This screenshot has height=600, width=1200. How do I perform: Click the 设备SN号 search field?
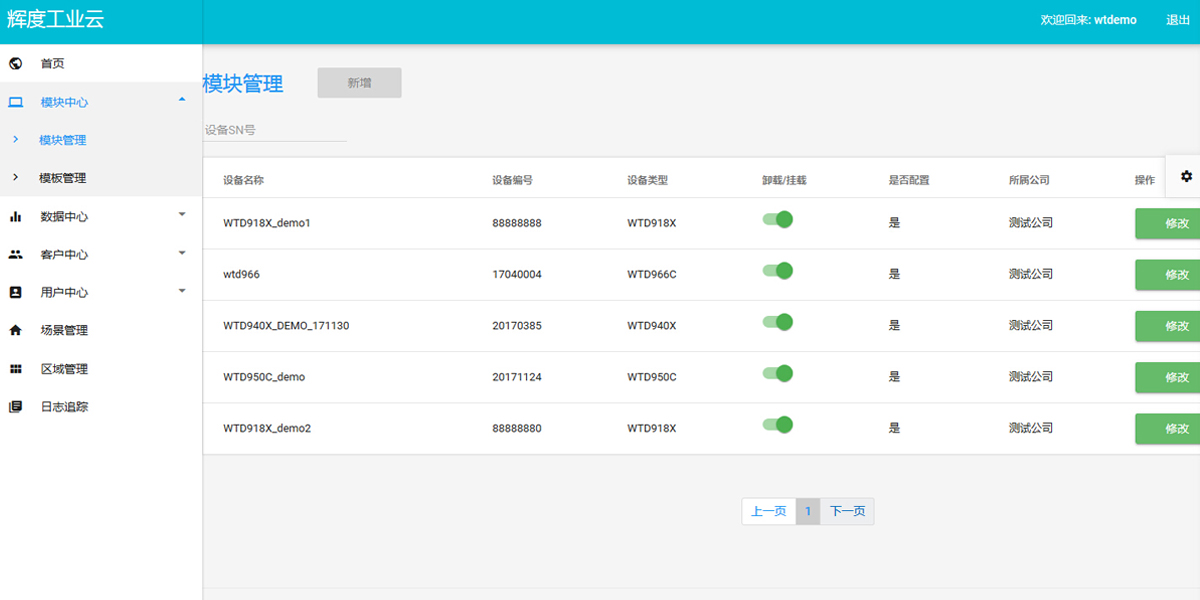tap(274, 130)
